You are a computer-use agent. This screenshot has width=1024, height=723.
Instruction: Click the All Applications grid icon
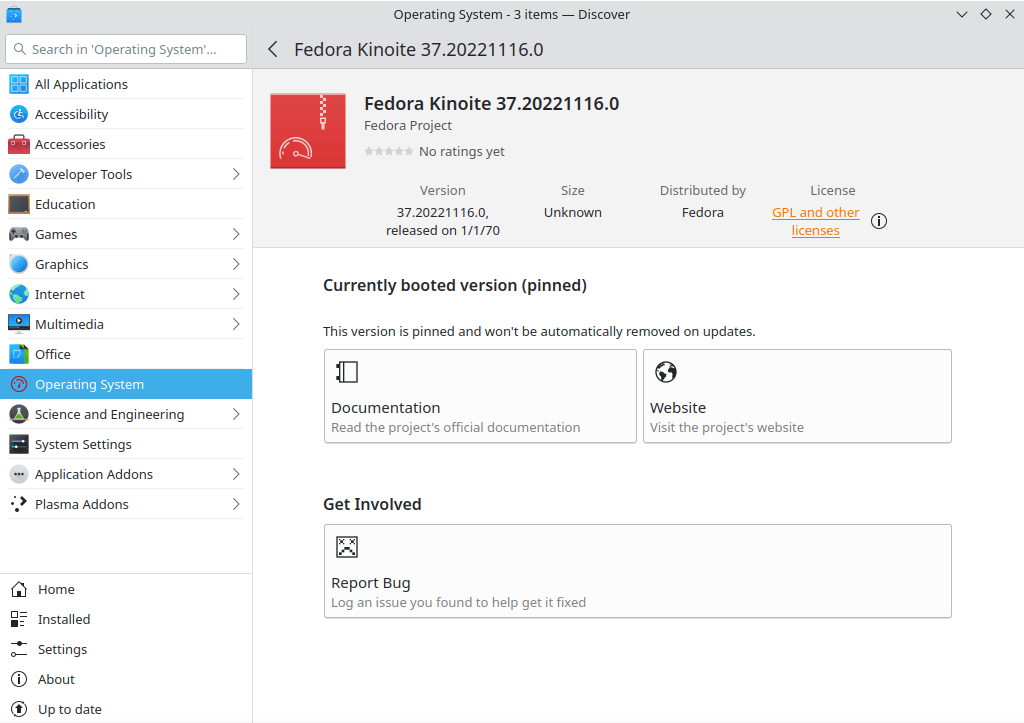(19, 84)
